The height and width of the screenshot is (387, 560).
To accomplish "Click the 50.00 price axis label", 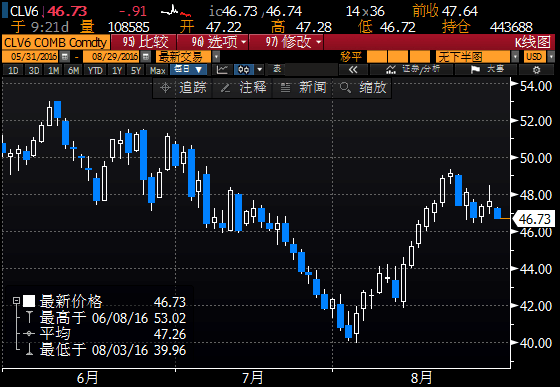I will pos(536,158).
